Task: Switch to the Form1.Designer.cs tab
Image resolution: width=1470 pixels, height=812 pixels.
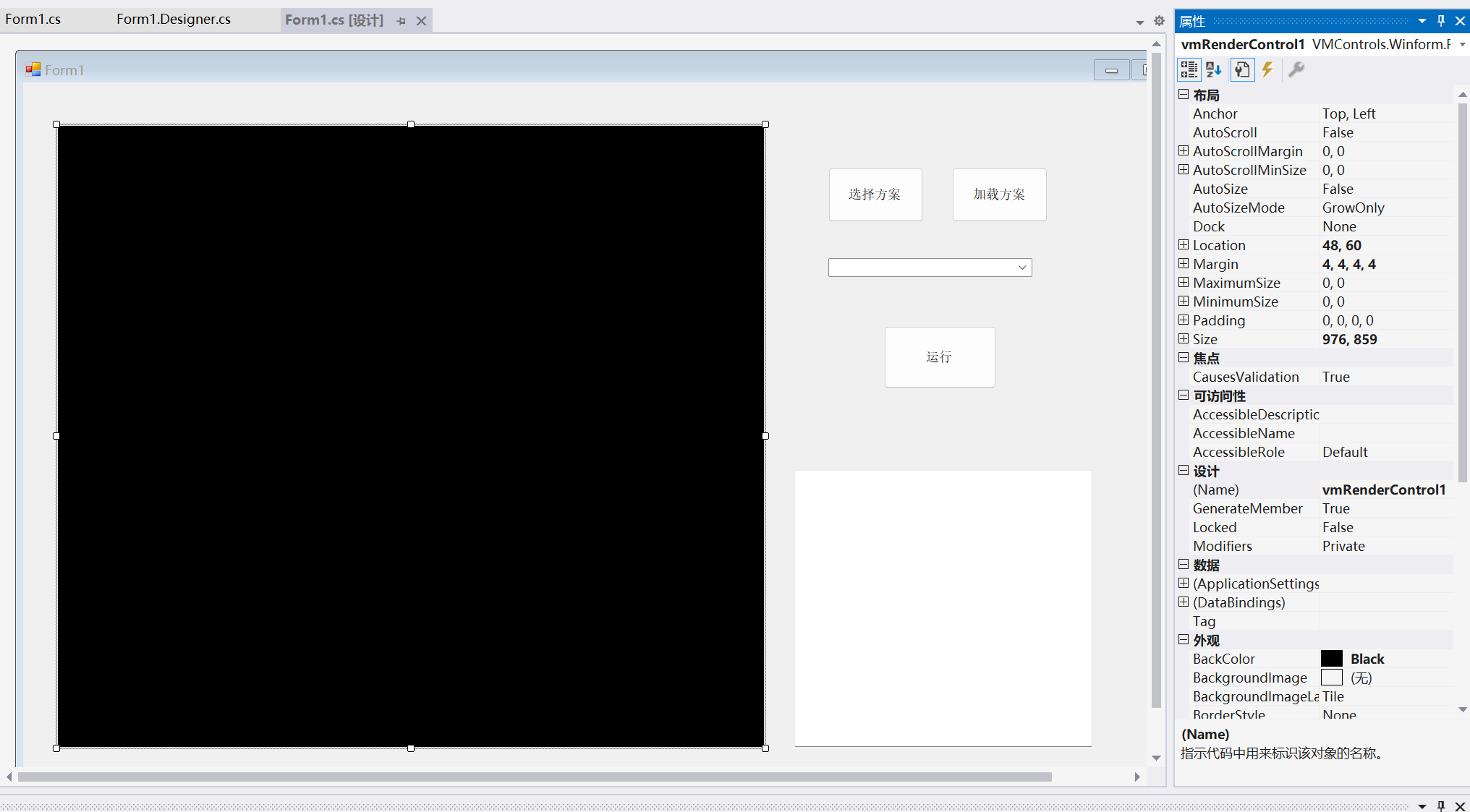Action: 174,20
